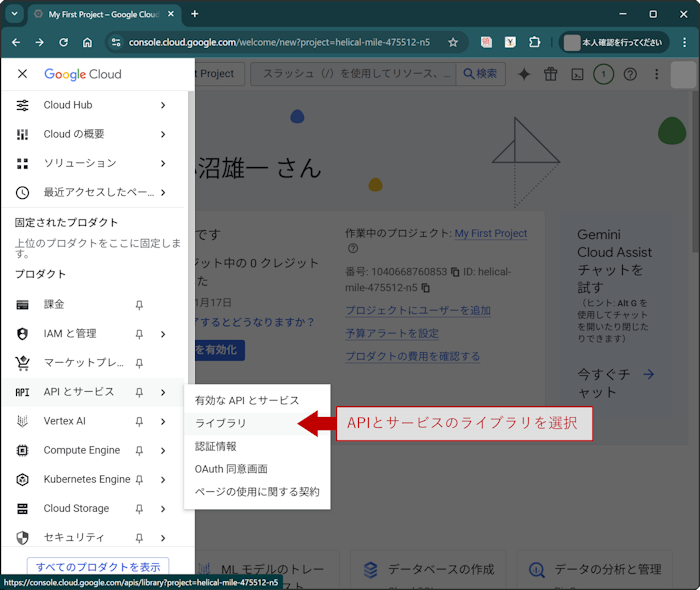Open the My First Project link
Screen dimensions: 700x590
[x=490, y=233]
